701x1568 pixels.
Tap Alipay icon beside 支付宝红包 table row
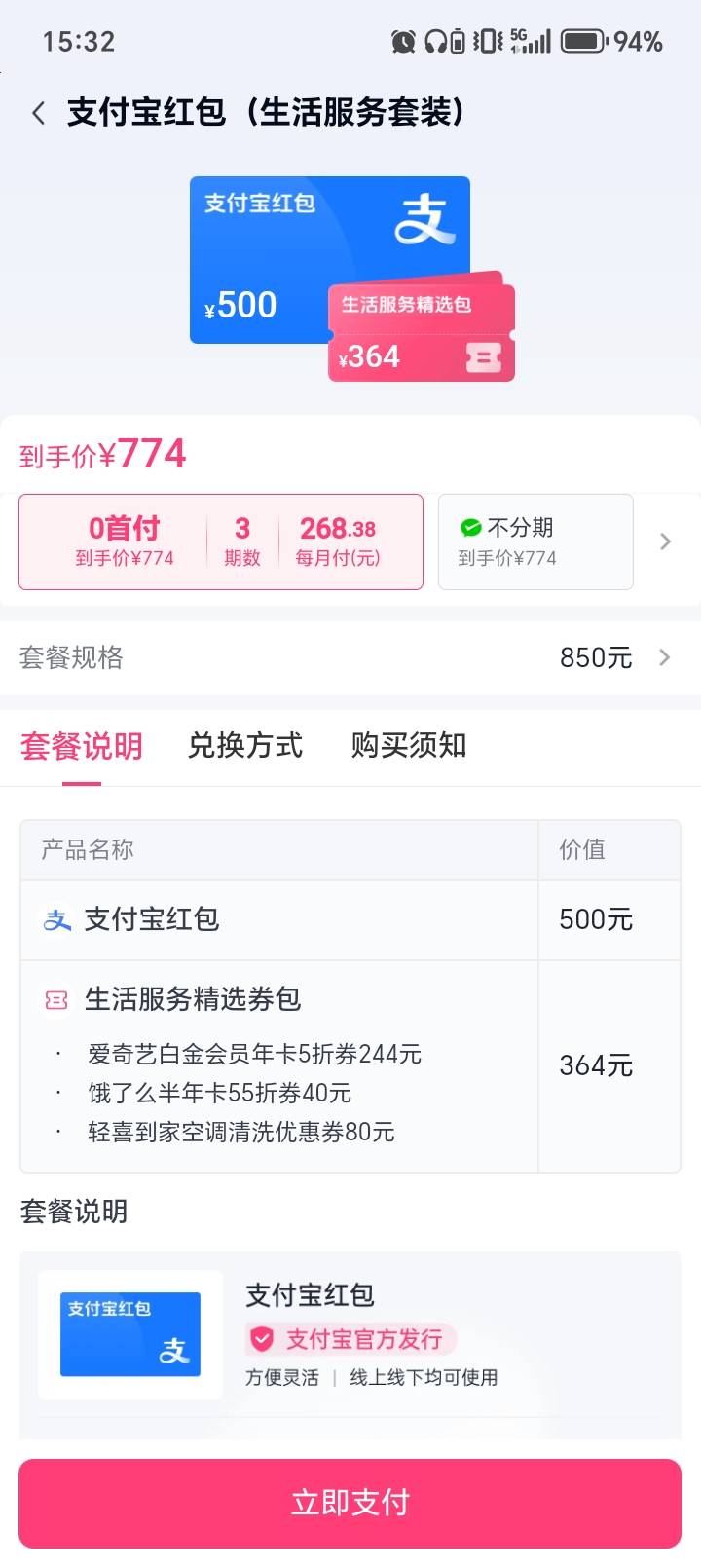[57, 919]
